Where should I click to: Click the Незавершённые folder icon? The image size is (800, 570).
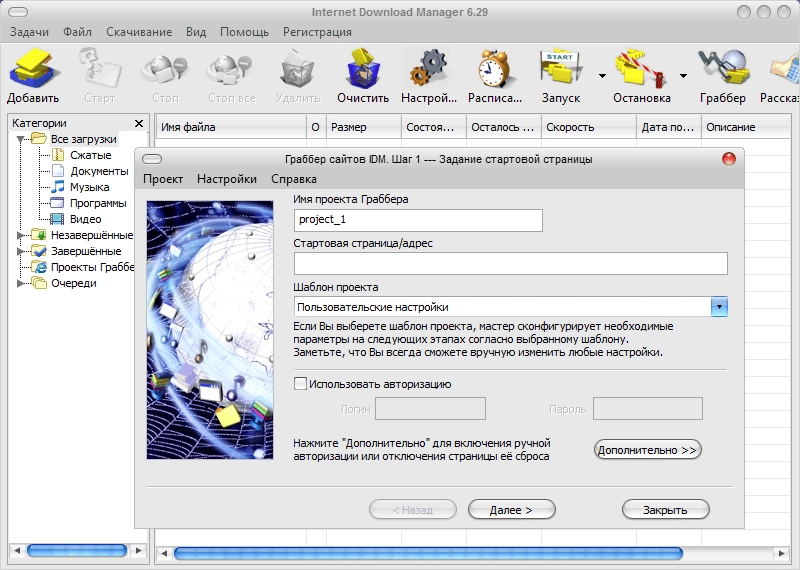(39, 235)
